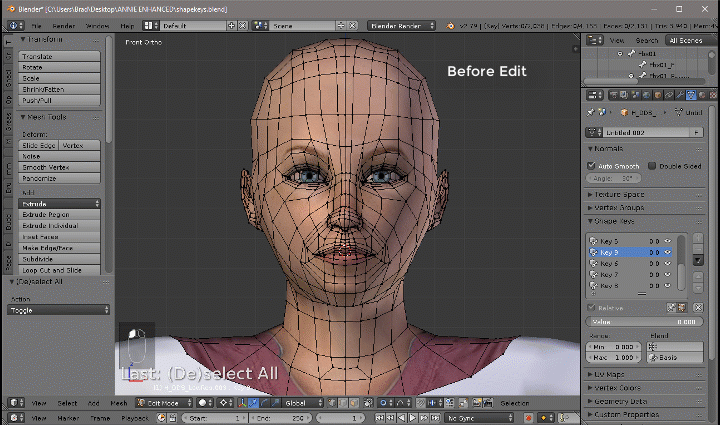720x425 pixels.
Task: Clear shape key weights with X icon
Action: [696, 307]
